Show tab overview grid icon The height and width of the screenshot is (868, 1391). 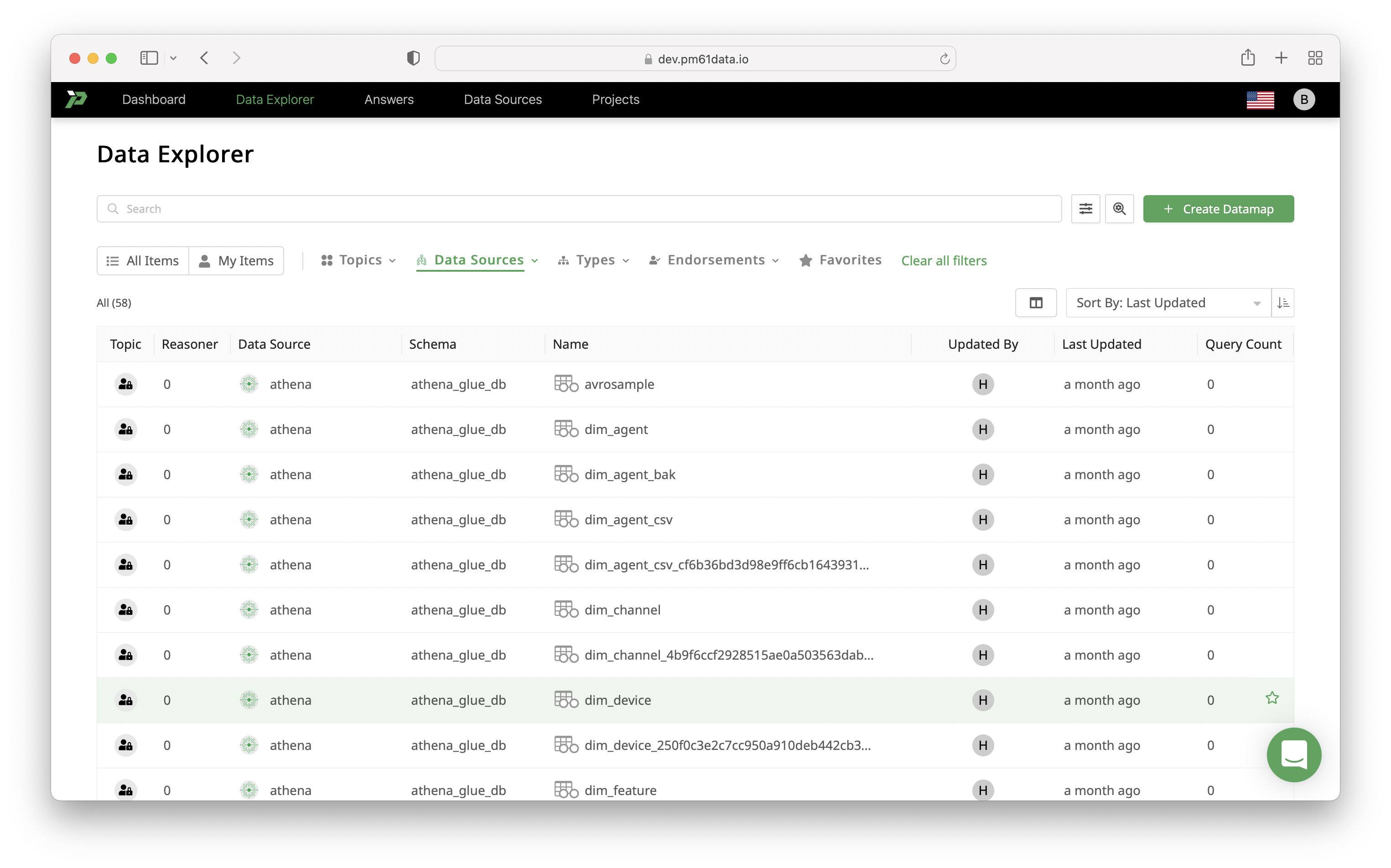[1315, 58]
